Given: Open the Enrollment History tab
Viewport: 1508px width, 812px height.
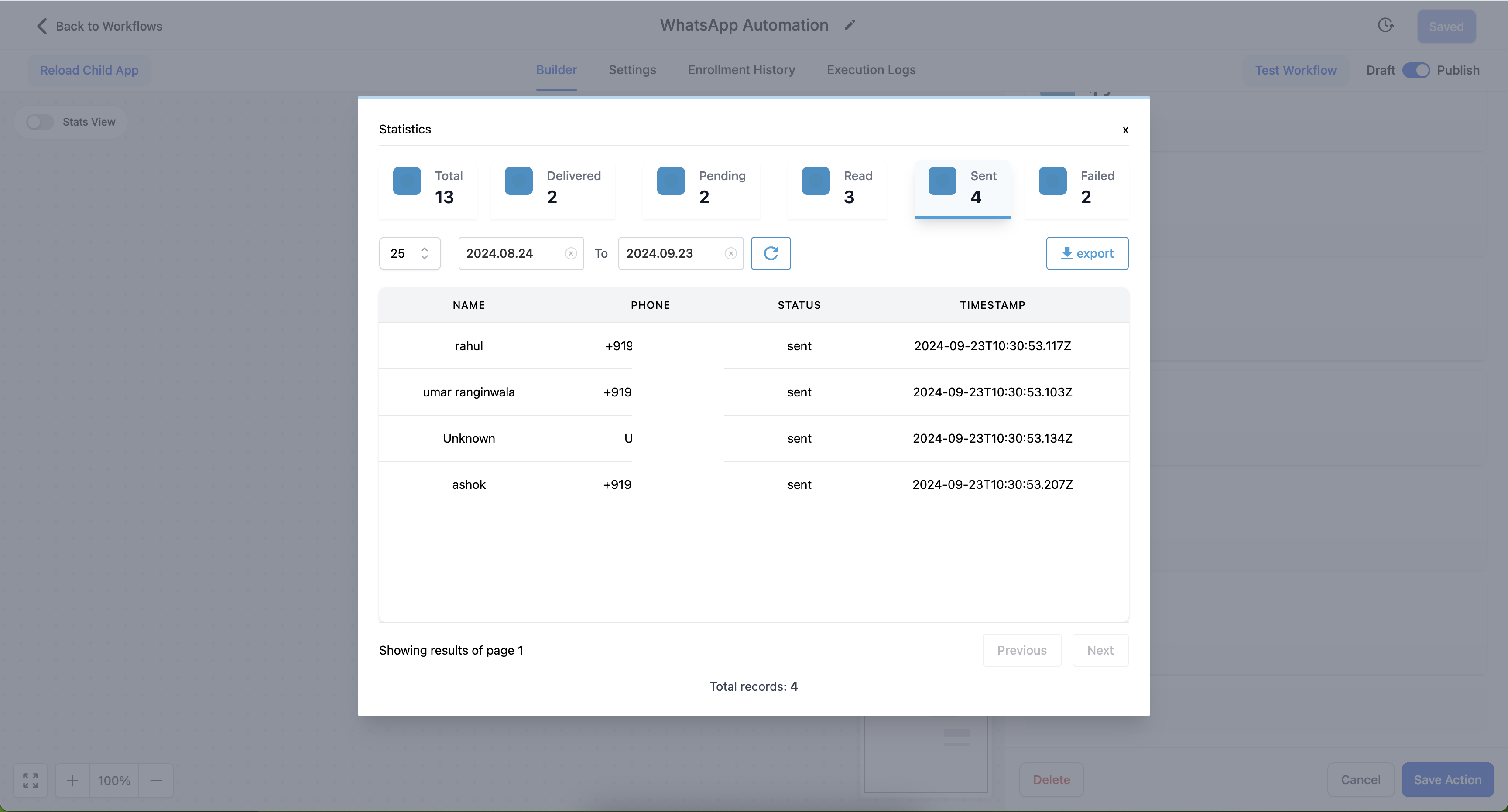Looking at the screenshot, I should click(x=741, y=70).
